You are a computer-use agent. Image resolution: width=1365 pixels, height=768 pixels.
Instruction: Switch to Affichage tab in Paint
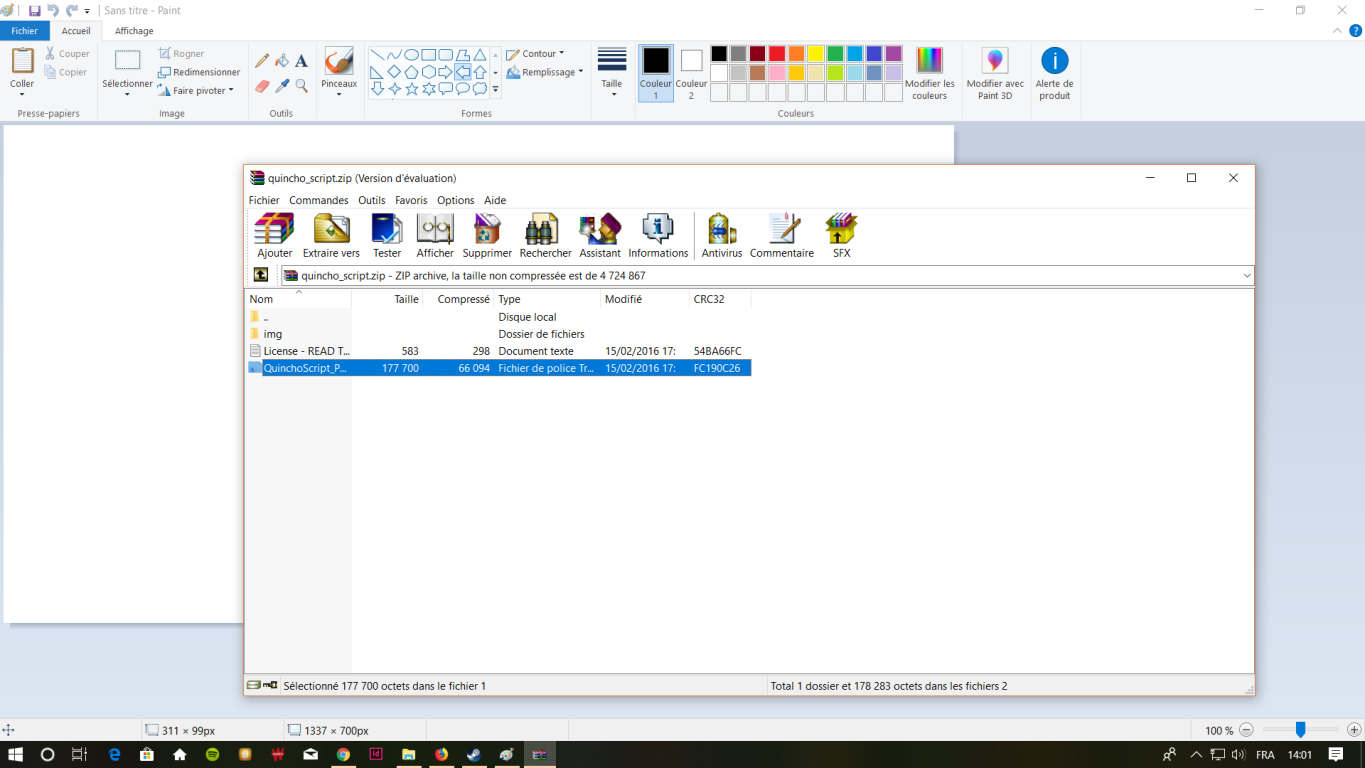pos(134,31)
